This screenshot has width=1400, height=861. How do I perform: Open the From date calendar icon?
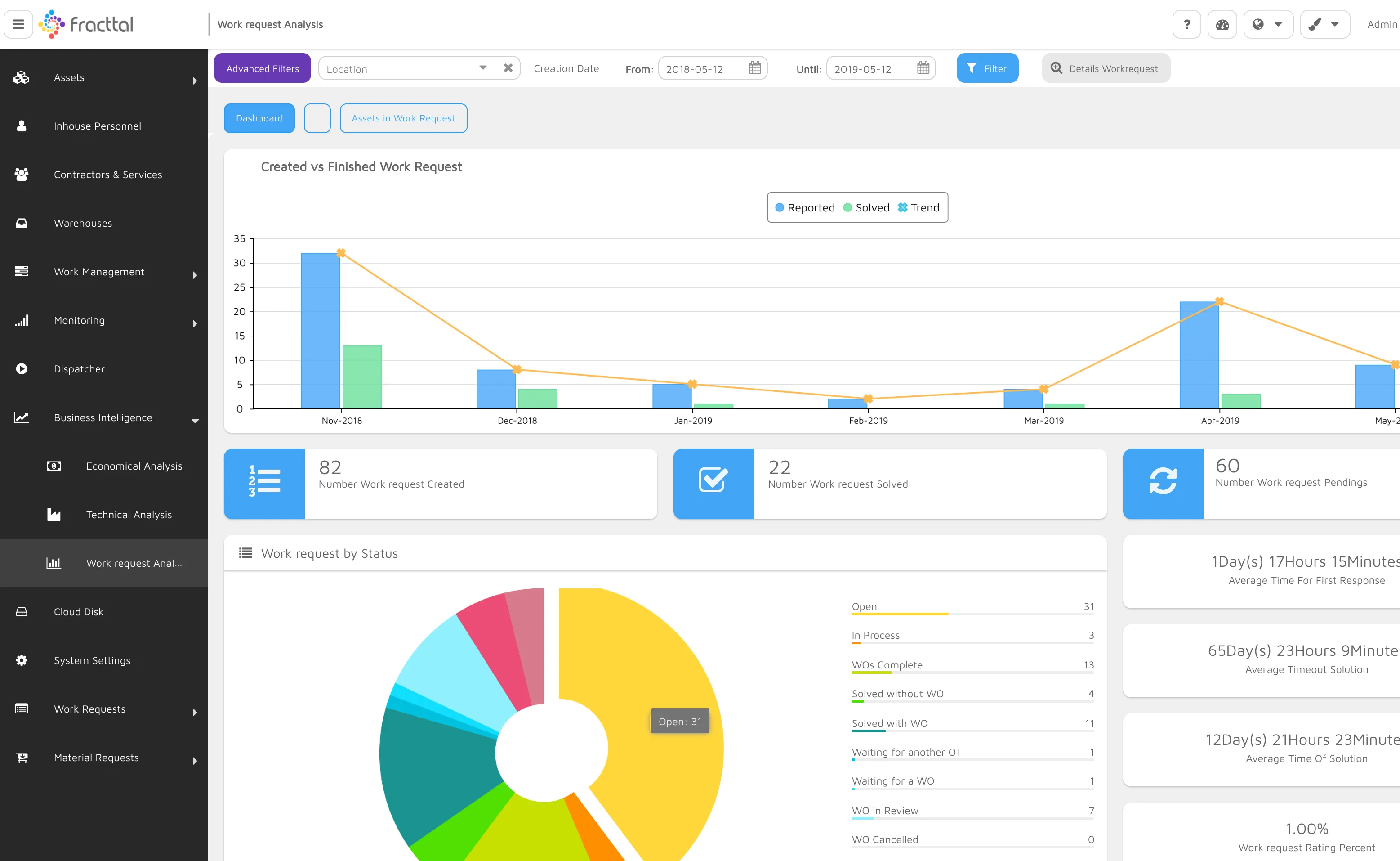[x=755, y=68]
